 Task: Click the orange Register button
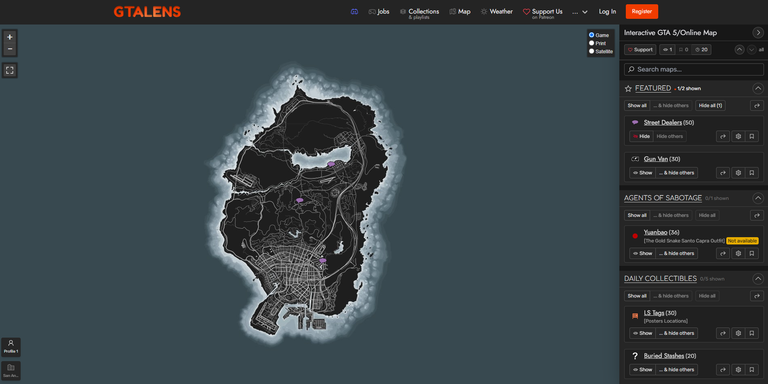click(x=642, y=11)
